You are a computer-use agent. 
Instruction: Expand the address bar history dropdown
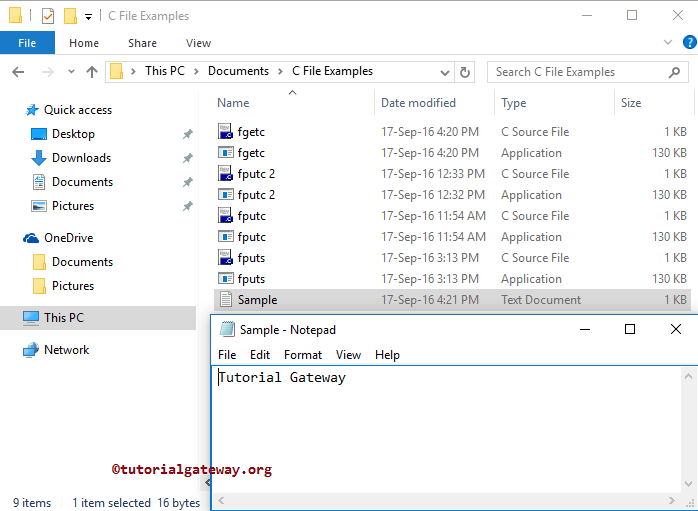(x=444, y=73)
